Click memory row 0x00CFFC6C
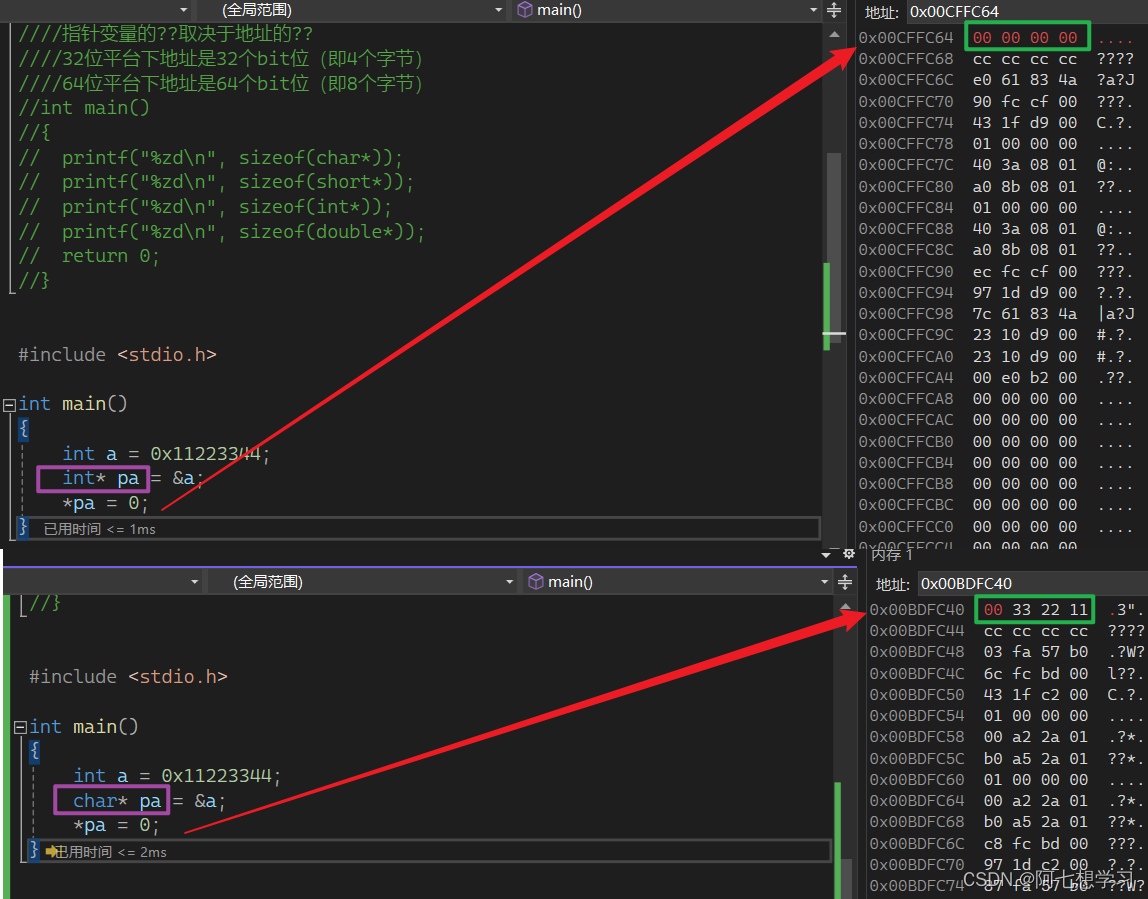 click(x=996, y=80)
